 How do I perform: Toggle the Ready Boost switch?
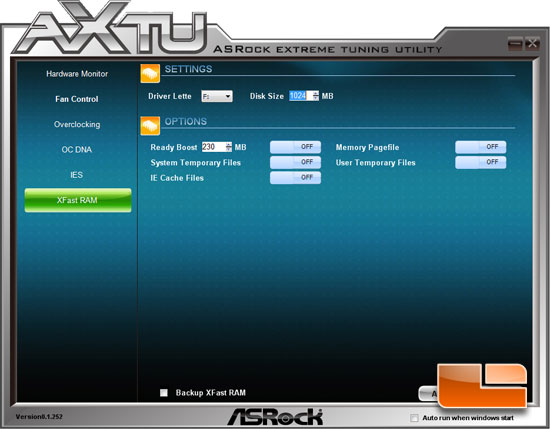tap(295, 147)
